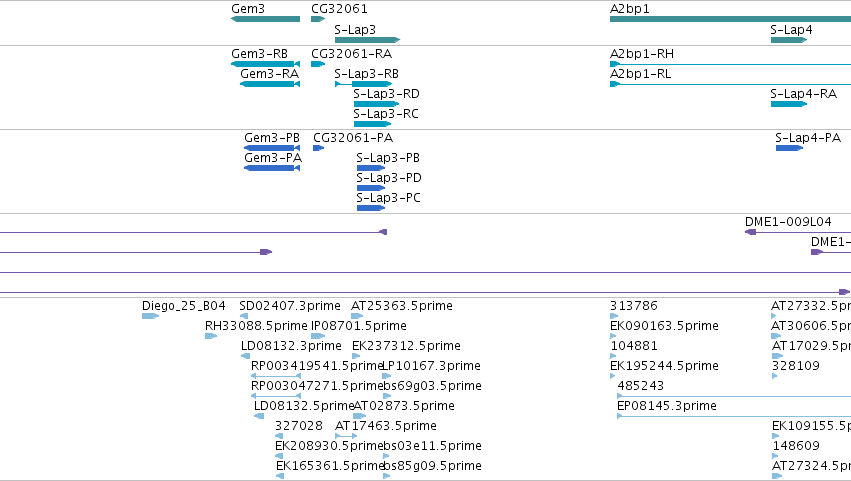Select protein Gem3-PA
The width and height of the screenshot is (851, 481).
[272, 168]
